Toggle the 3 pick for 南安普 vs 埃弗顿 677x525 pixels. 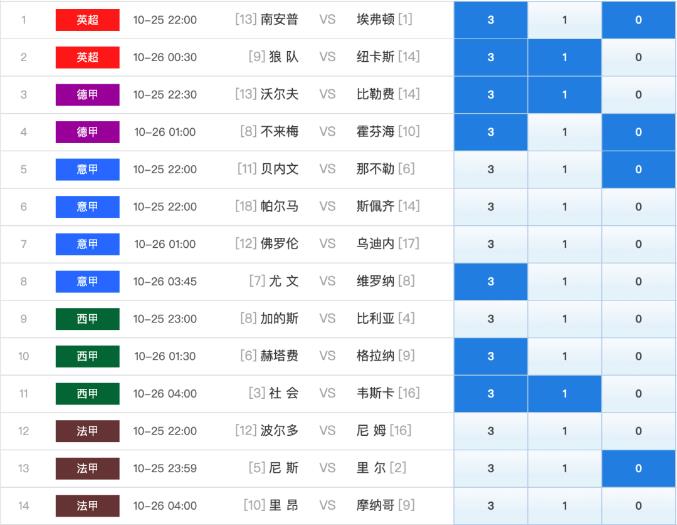pyautogui.click(x=490, y=20)
